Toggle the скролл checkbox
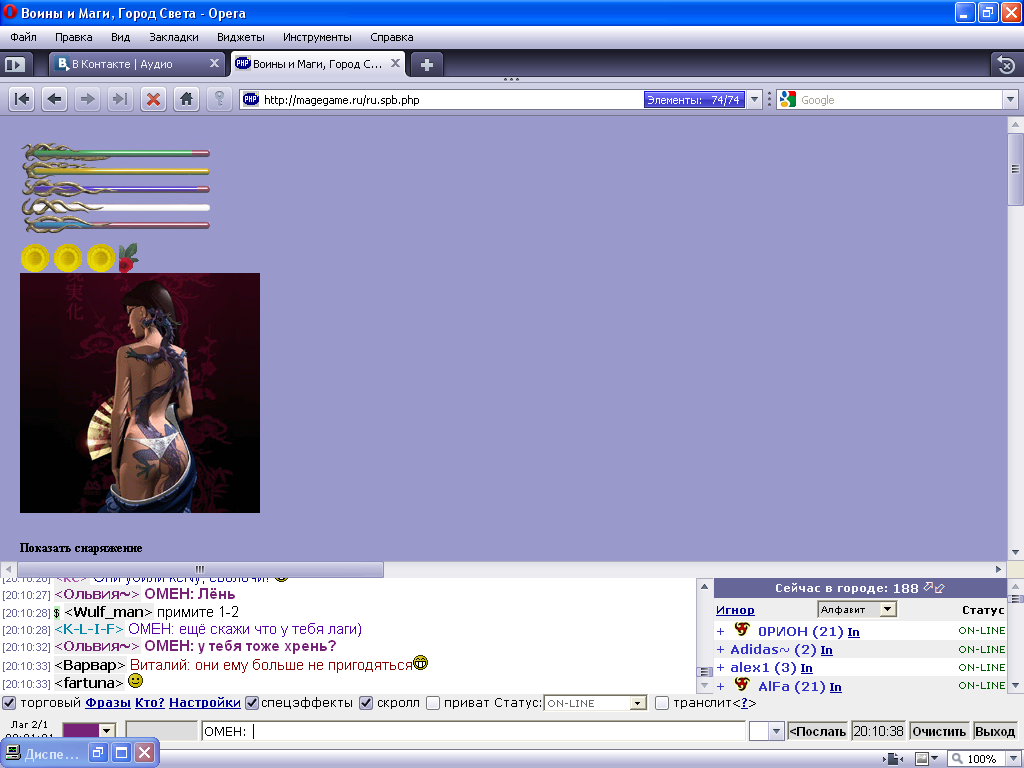Viewport: 1024px width, 768px height. (x=366, y=703)
